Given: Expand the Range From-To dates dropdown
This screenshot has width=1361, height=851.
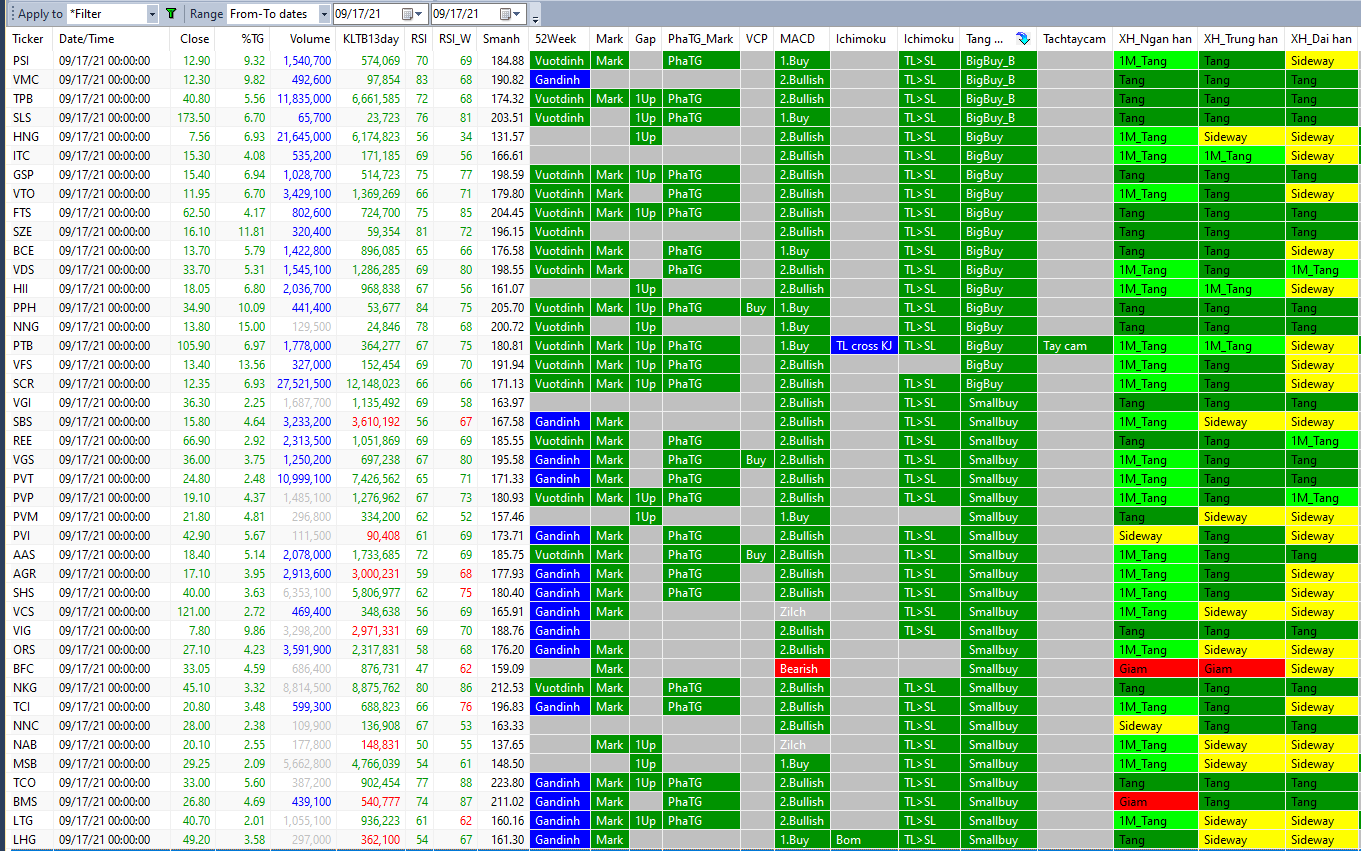Looking at the screenshot, I should [x=324, y=14].
